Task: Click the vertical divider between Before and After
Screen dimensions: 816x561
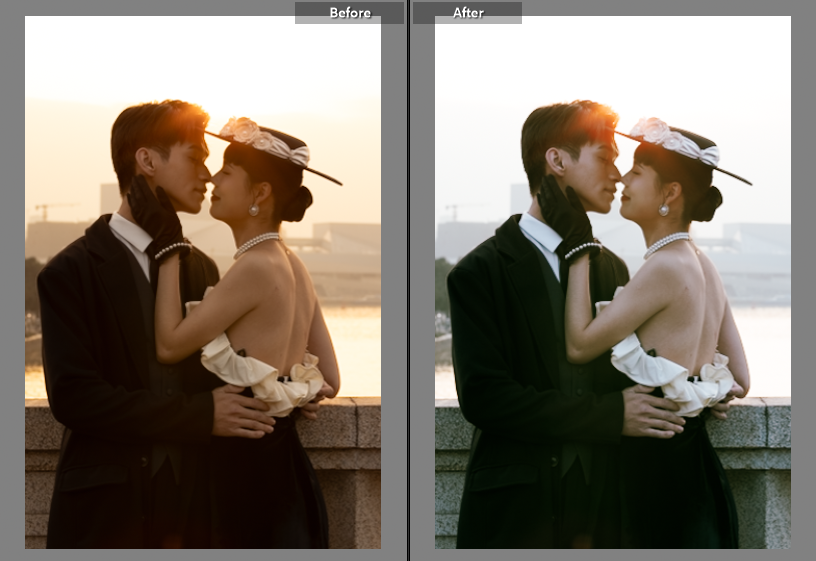Action: click(x=408, y=280)
